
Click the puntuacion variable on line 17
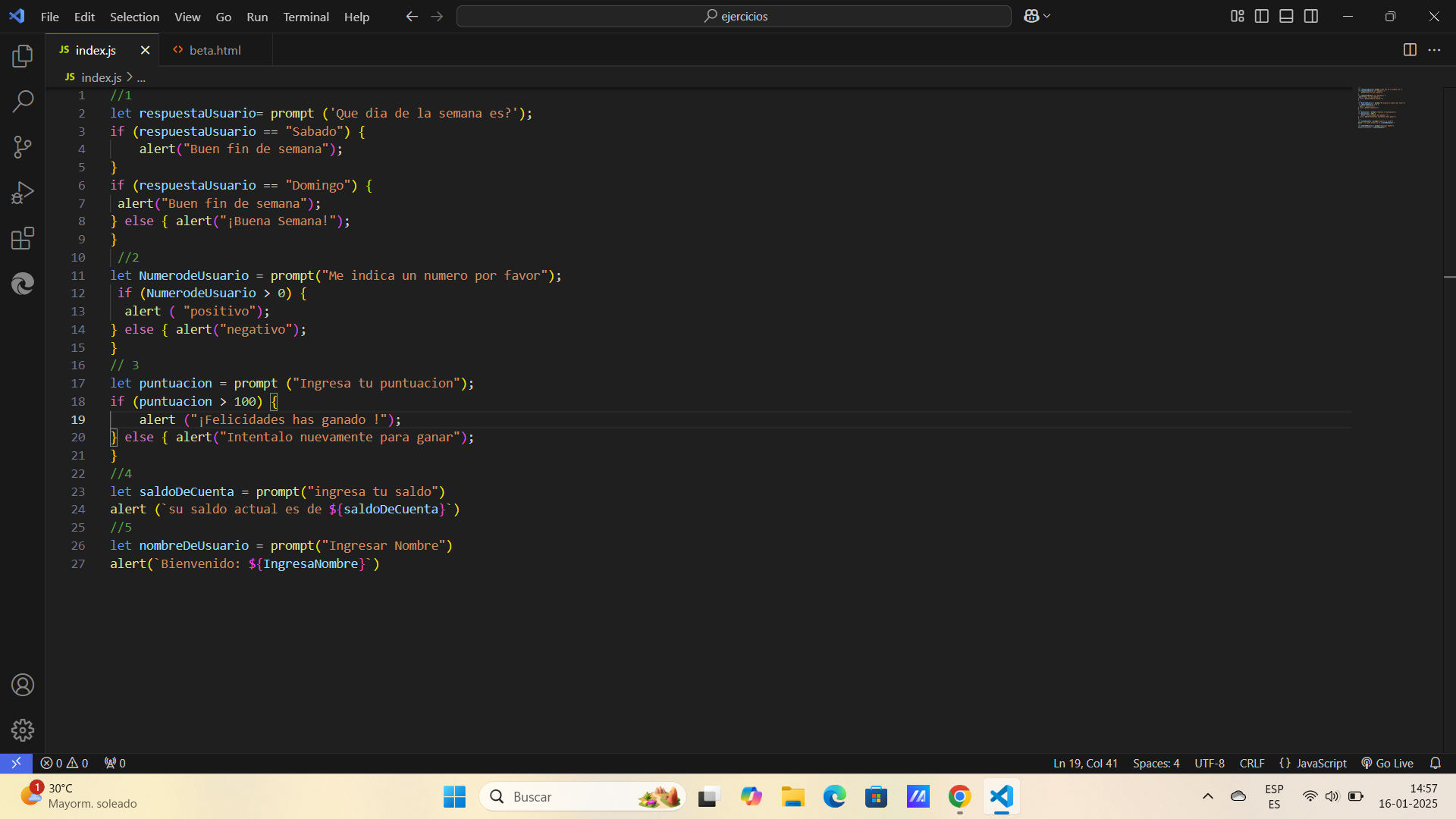pyautogui.click(x=175, y=383)
